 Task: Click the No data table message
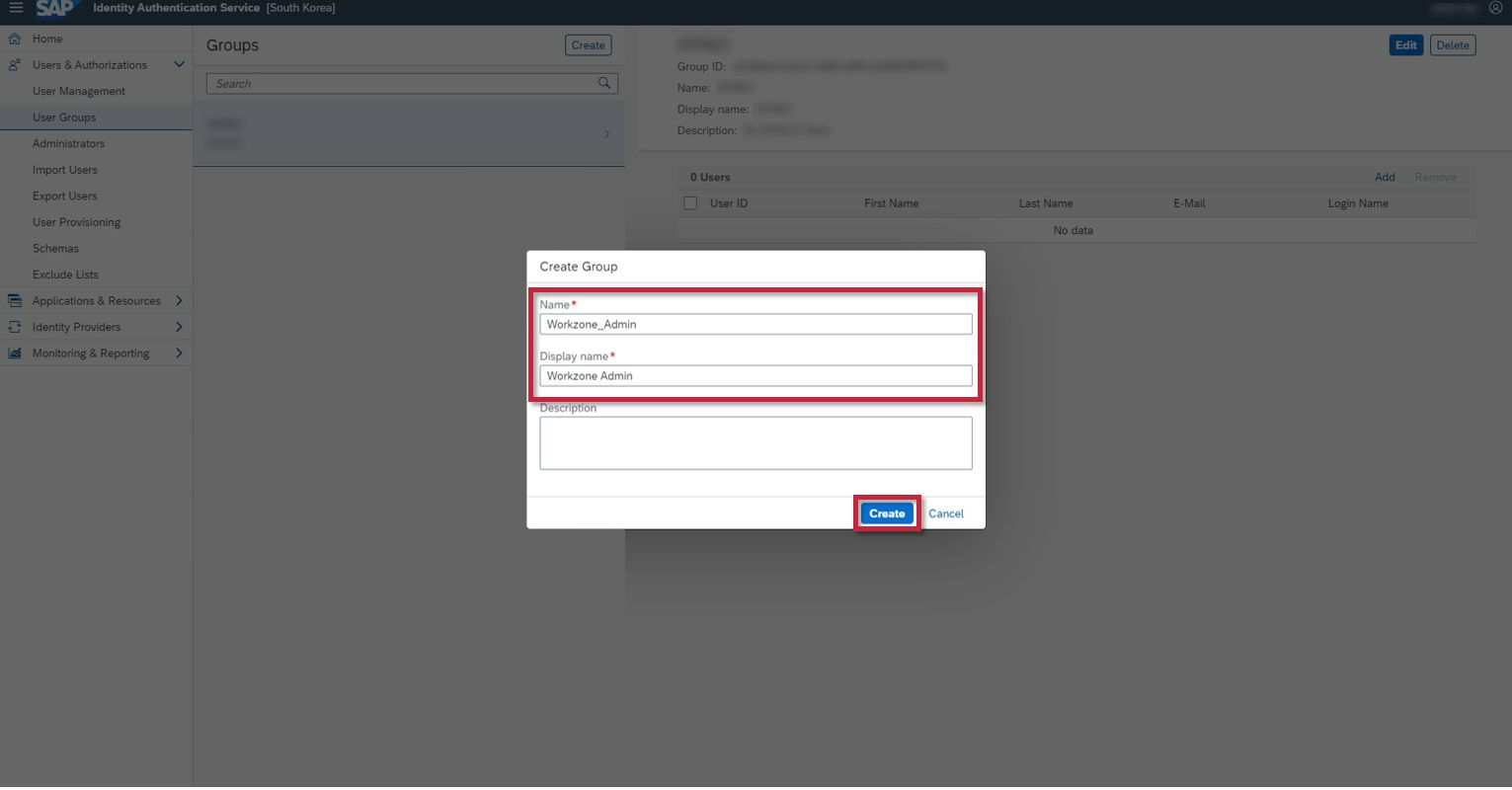pyautogui.click(x=1074, y=230)
